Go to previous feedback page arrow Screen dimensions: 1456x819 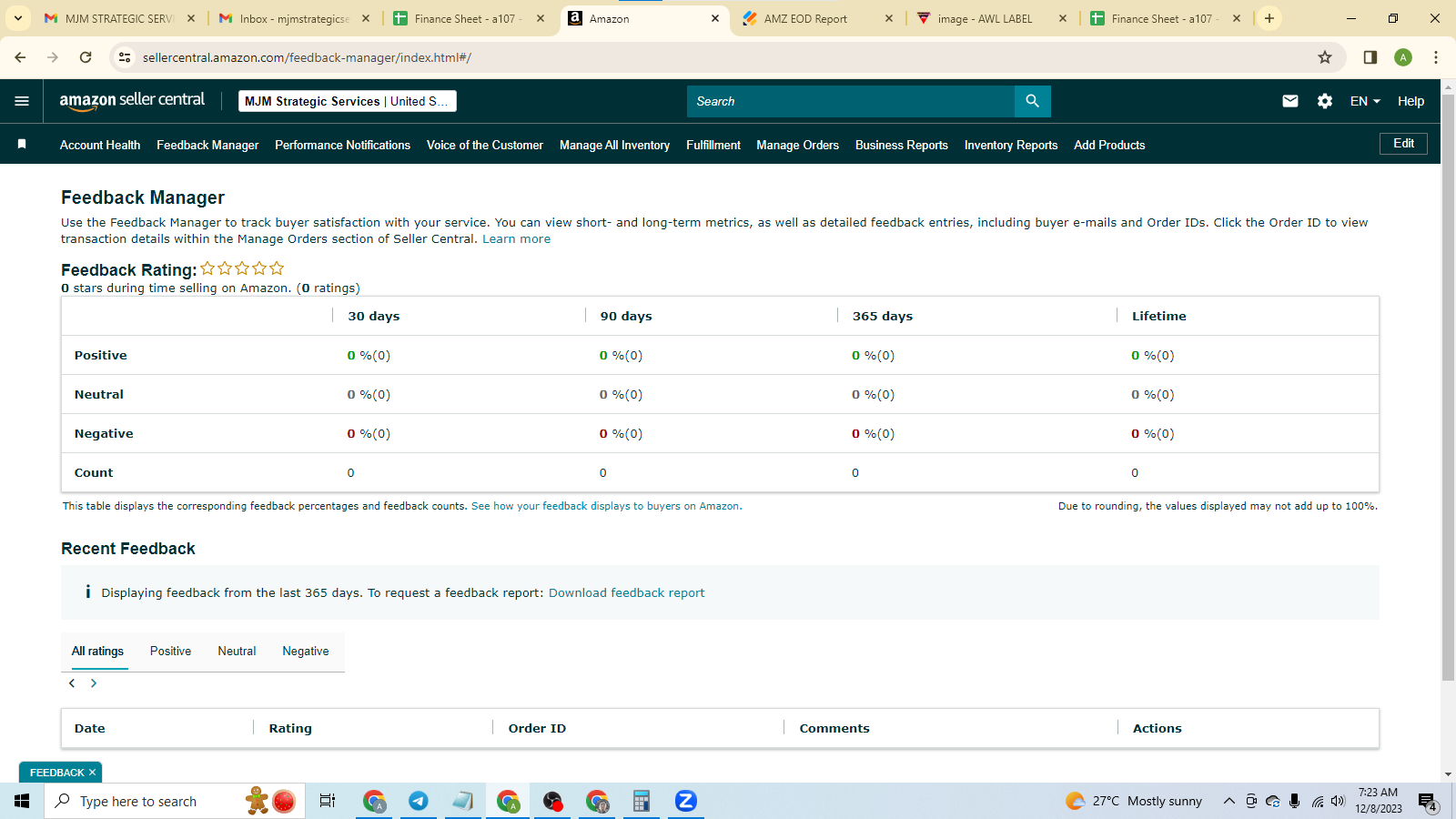[72, 683]
